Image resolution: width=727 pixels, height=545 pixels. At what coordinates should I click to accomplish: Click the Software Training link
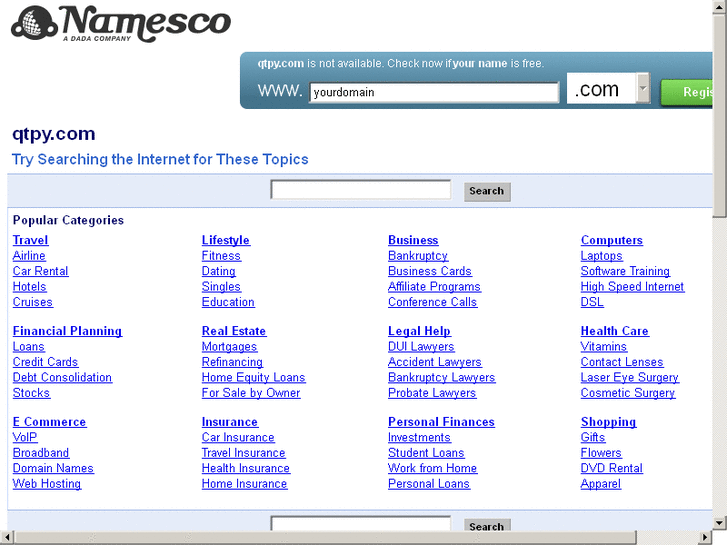pos(625,271)
